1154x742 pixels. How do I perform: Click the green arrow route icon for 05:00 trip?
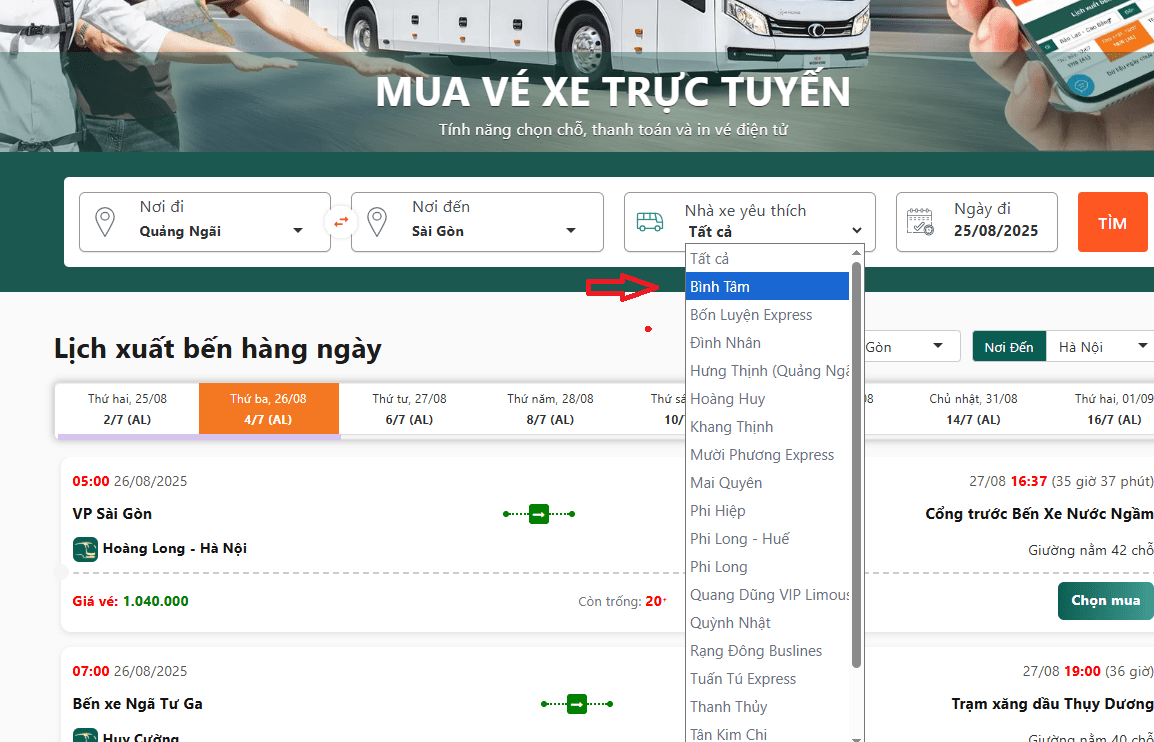click(538, 514)
